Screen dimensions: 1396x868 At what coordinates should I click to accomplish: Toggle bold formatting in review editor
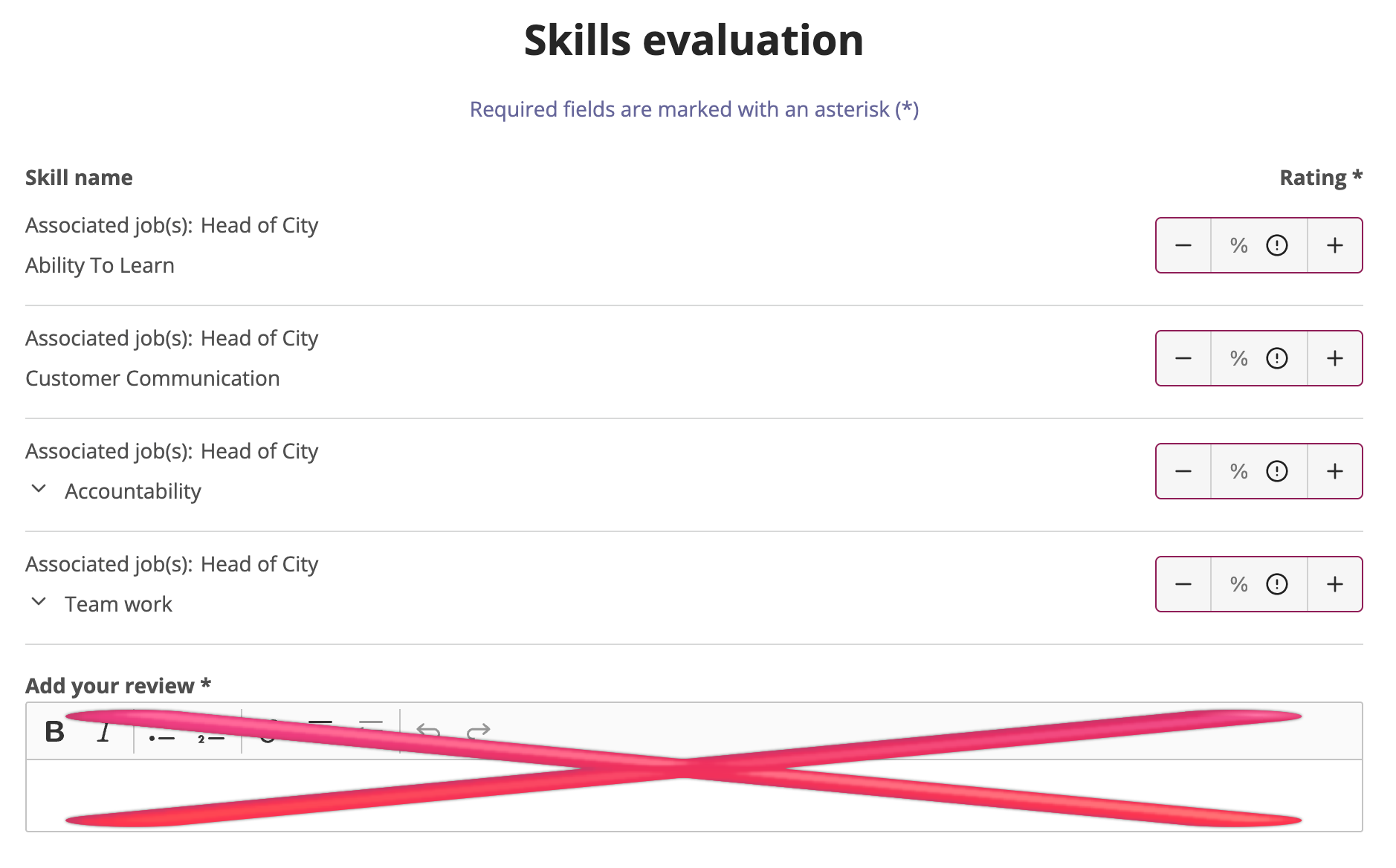[x=55, y=732]
